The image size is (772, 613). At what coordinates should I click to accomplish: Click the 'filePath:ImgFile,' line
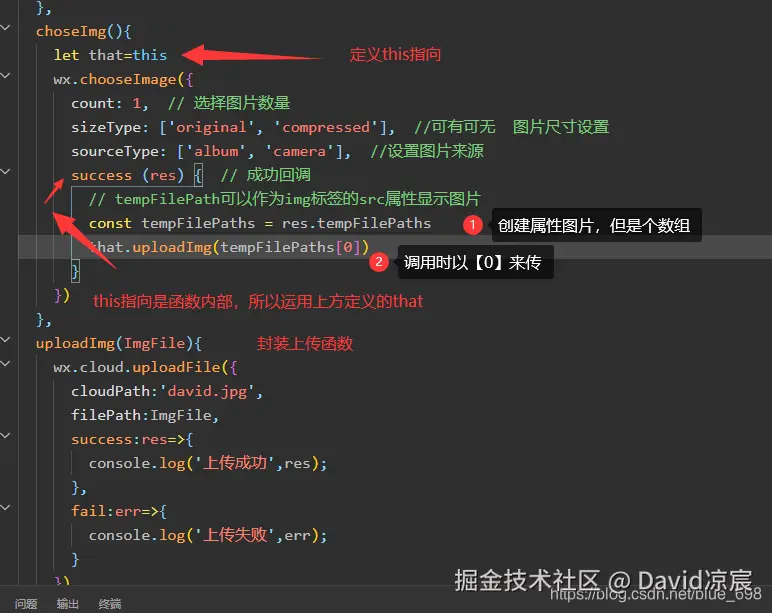(145, 416)
